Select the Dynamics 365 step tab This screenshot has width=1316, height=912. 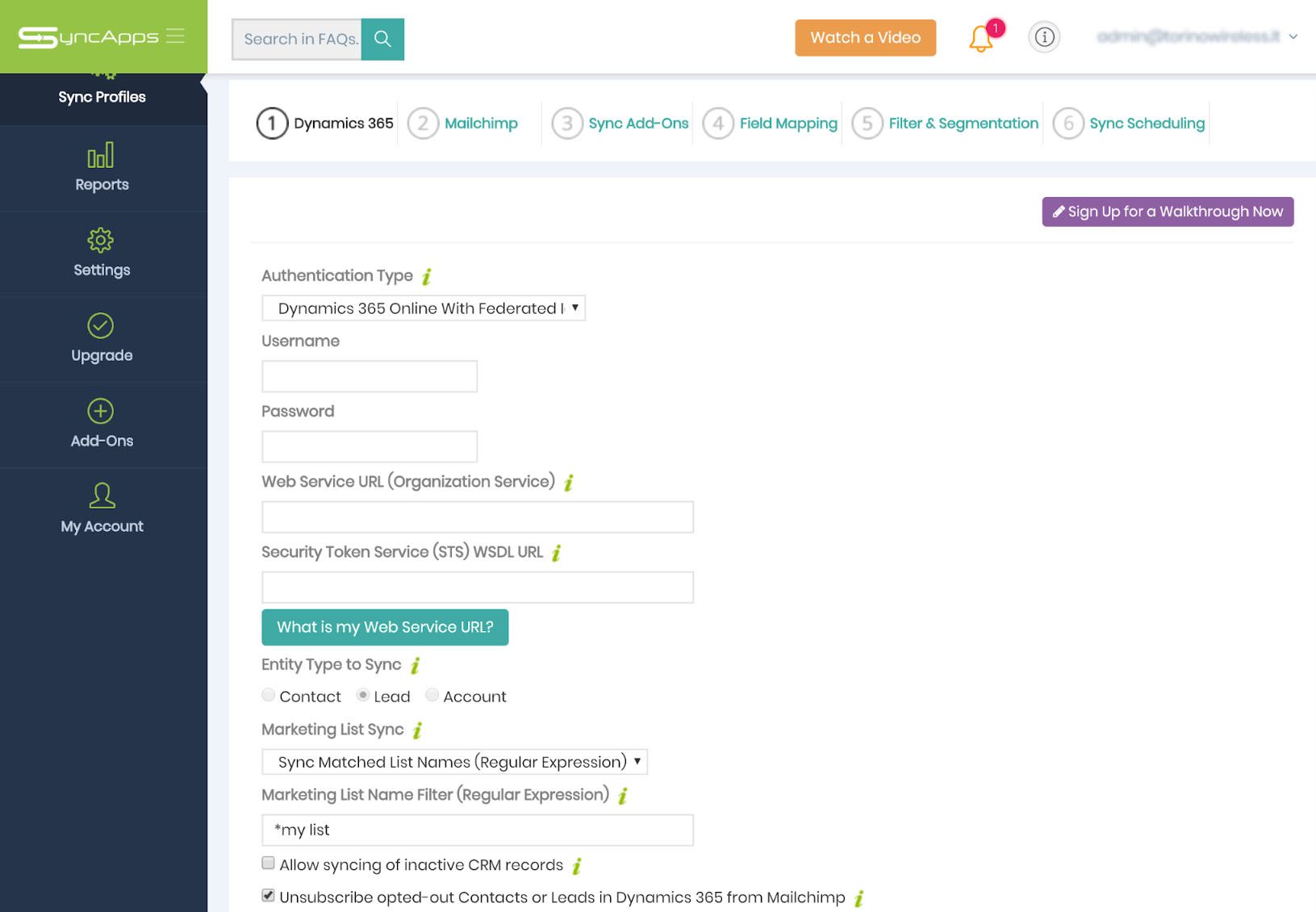(344, 123)
